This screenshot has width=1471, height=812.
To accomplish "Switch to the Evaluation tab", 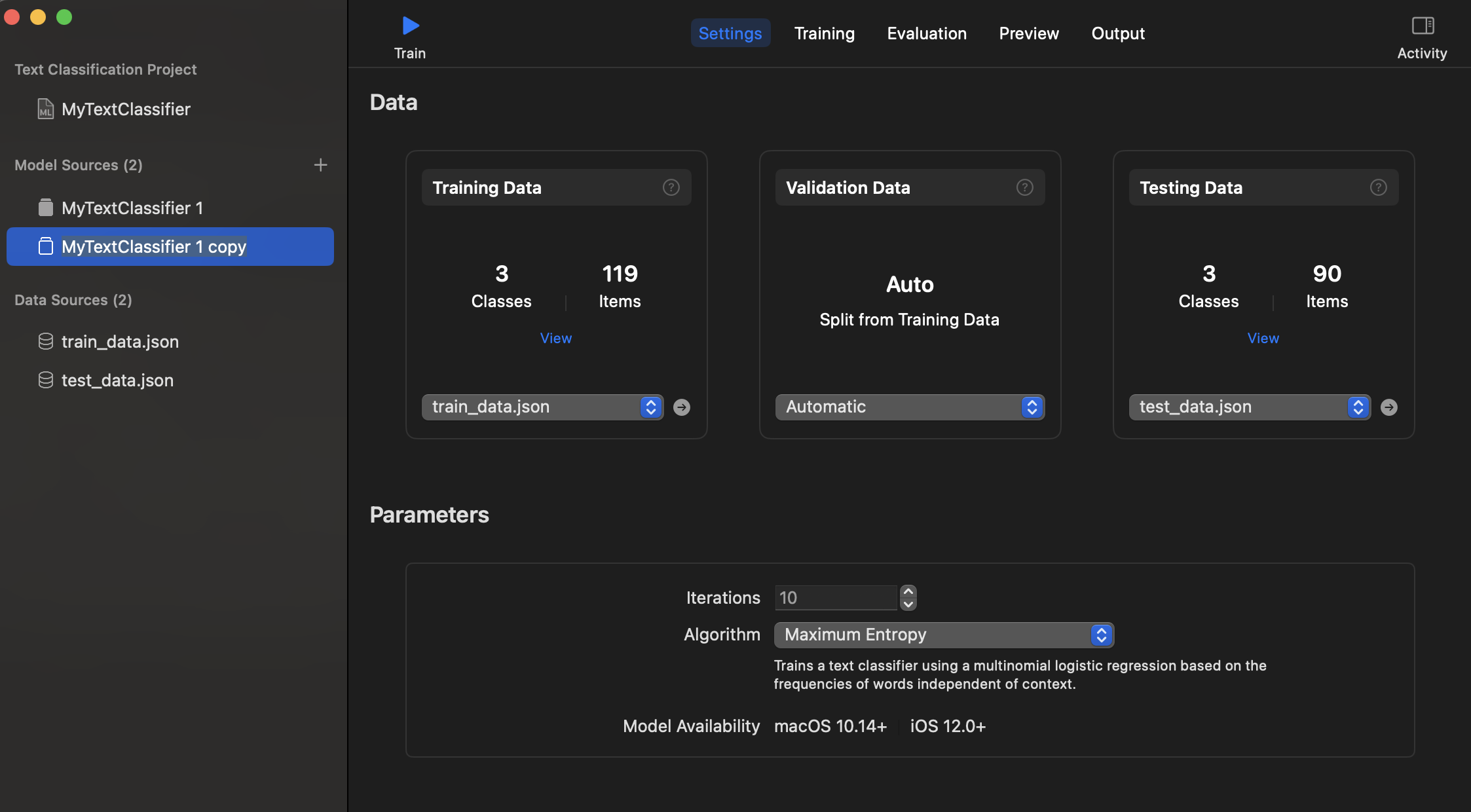I will tap(926, 33).
